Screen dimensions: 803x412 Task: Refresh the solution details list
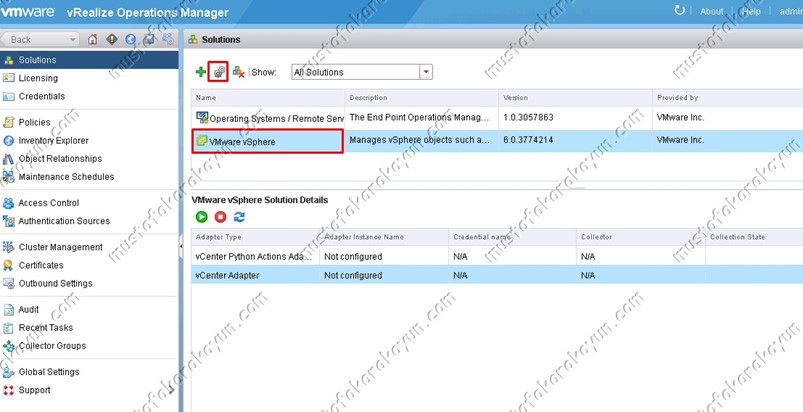239,217
